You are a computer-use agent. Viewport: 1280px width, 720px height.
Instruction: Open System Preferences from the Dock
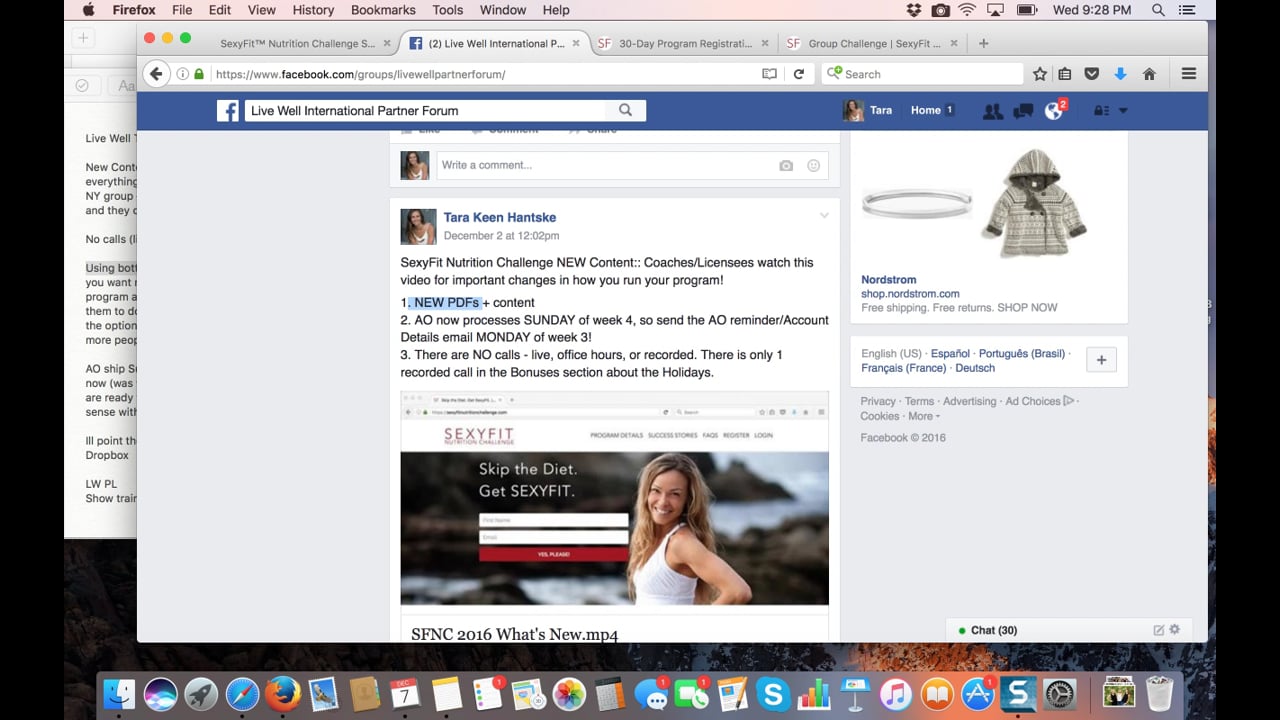pyautogui.click(x=1059, y=693)
